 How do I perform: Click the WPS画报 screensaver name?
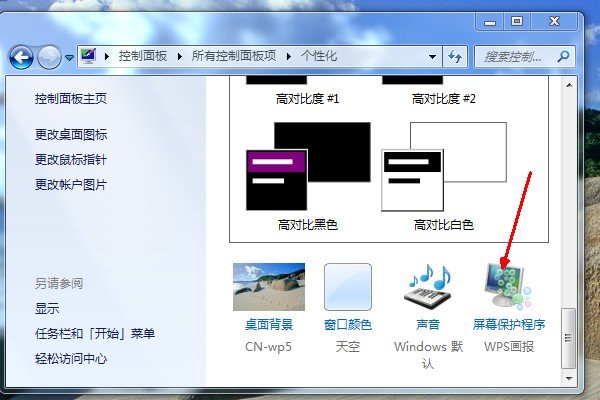(509, 347)
